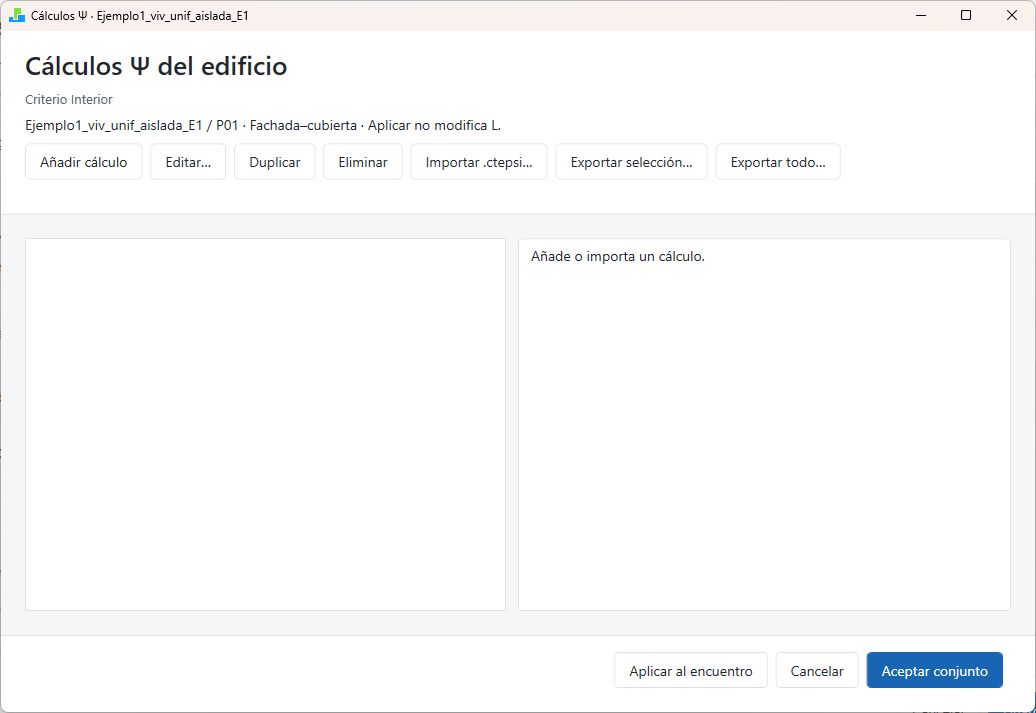Click the Añadir cálculo button
The width and height of the screenshot is (1036, 713).
(x=83, y=162)
